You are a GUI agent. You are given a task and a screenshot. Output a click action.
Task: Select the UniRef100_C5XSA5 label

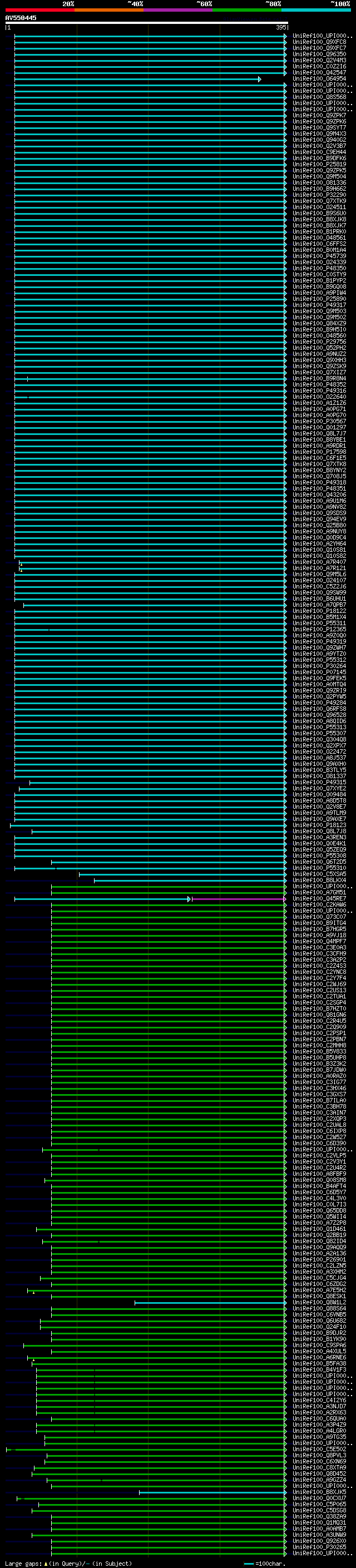pos(319,873)
